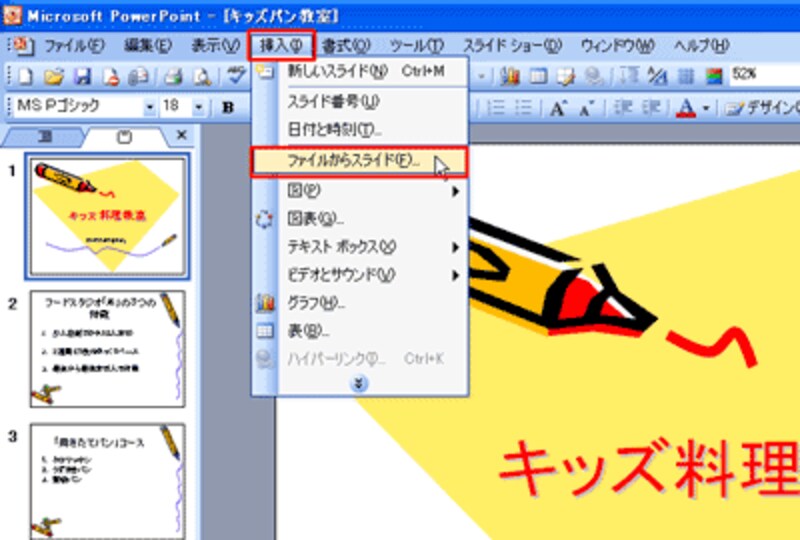The width and height of the screenshot is (800, 540).
Task: Choose 新しいスライド (New Slide) menu entry
Action: pyautogui.click(x=360, y=71)
